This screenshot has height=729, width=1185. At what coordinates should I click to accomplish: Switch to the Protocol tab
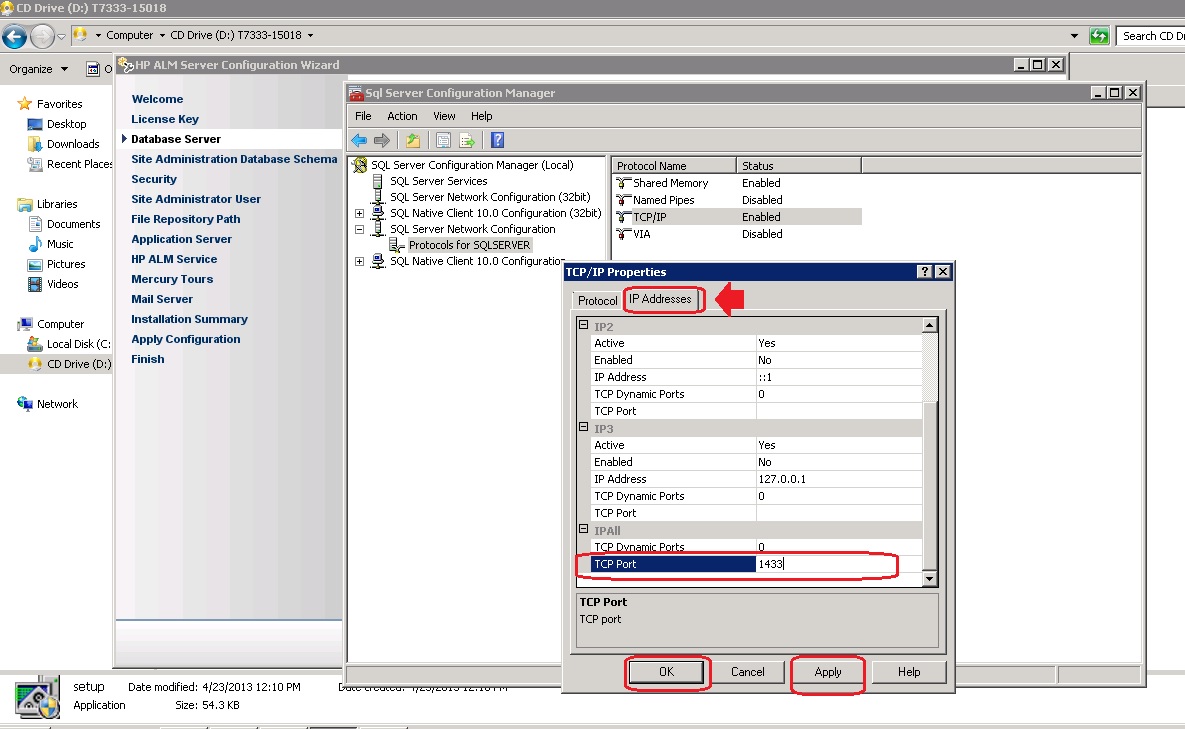[597, 301]
